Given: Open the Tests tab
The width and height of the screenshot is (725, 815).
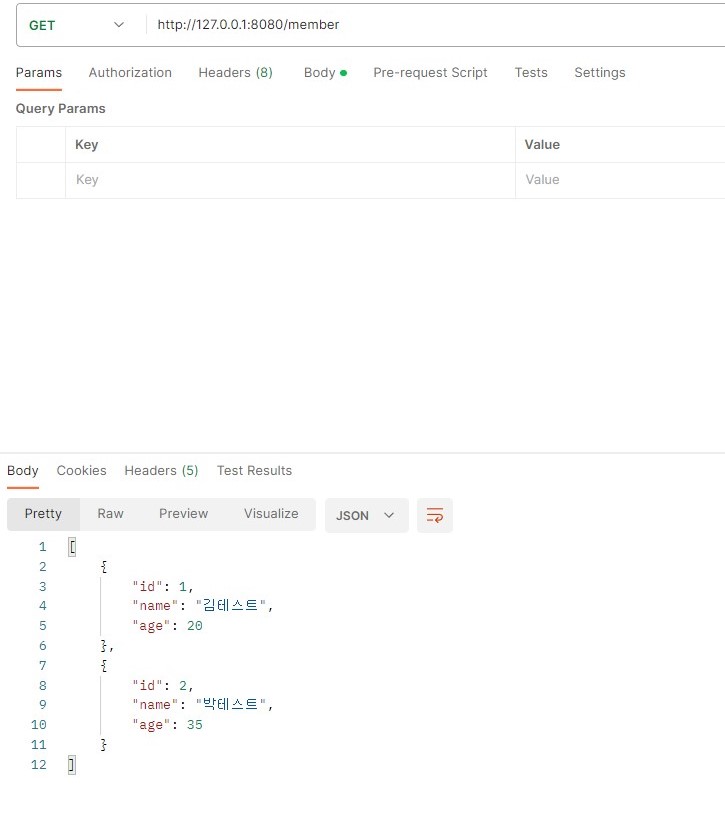Looking at the screenshot, I should pos(531,73).
